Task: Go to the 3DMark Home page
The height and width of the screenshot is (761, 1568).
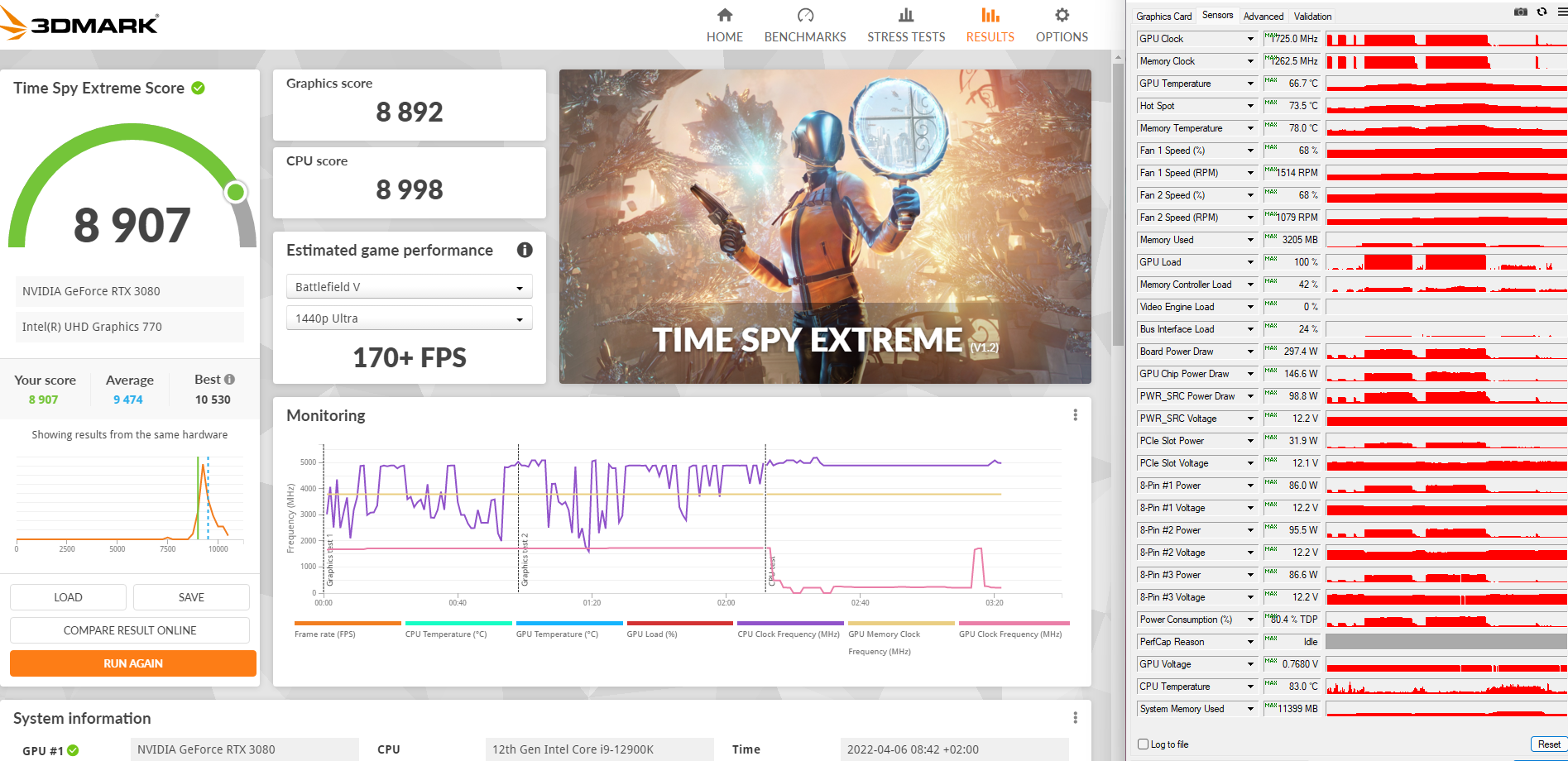Action: click(724, 26)
